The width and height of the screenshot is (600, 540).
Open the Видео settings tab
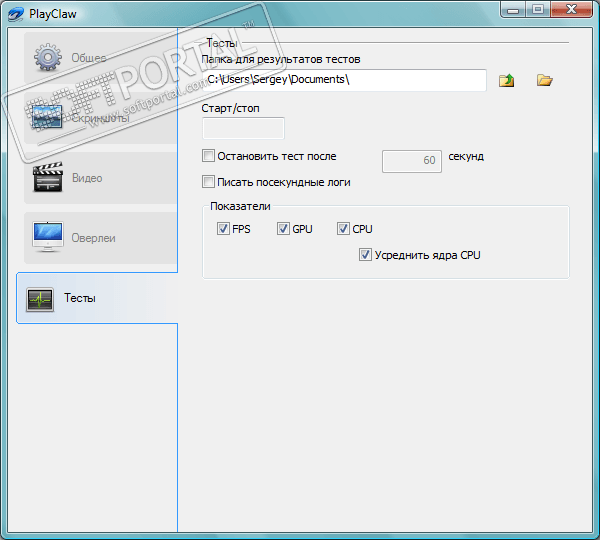tap(101, 178)
